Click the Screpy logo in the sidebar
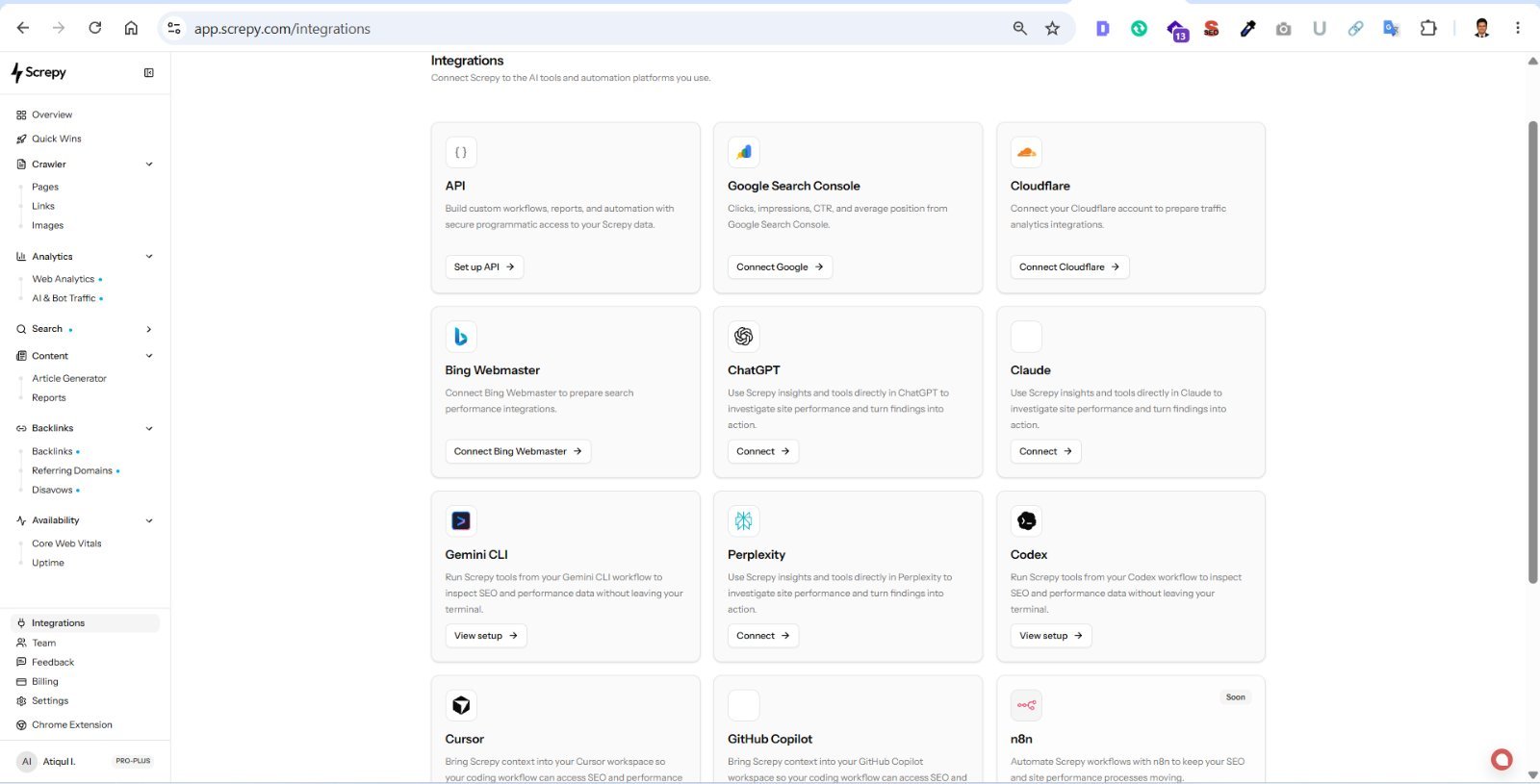Image resolution: width=1540 pixels, height=784 pixels. (x=38, y=72)
